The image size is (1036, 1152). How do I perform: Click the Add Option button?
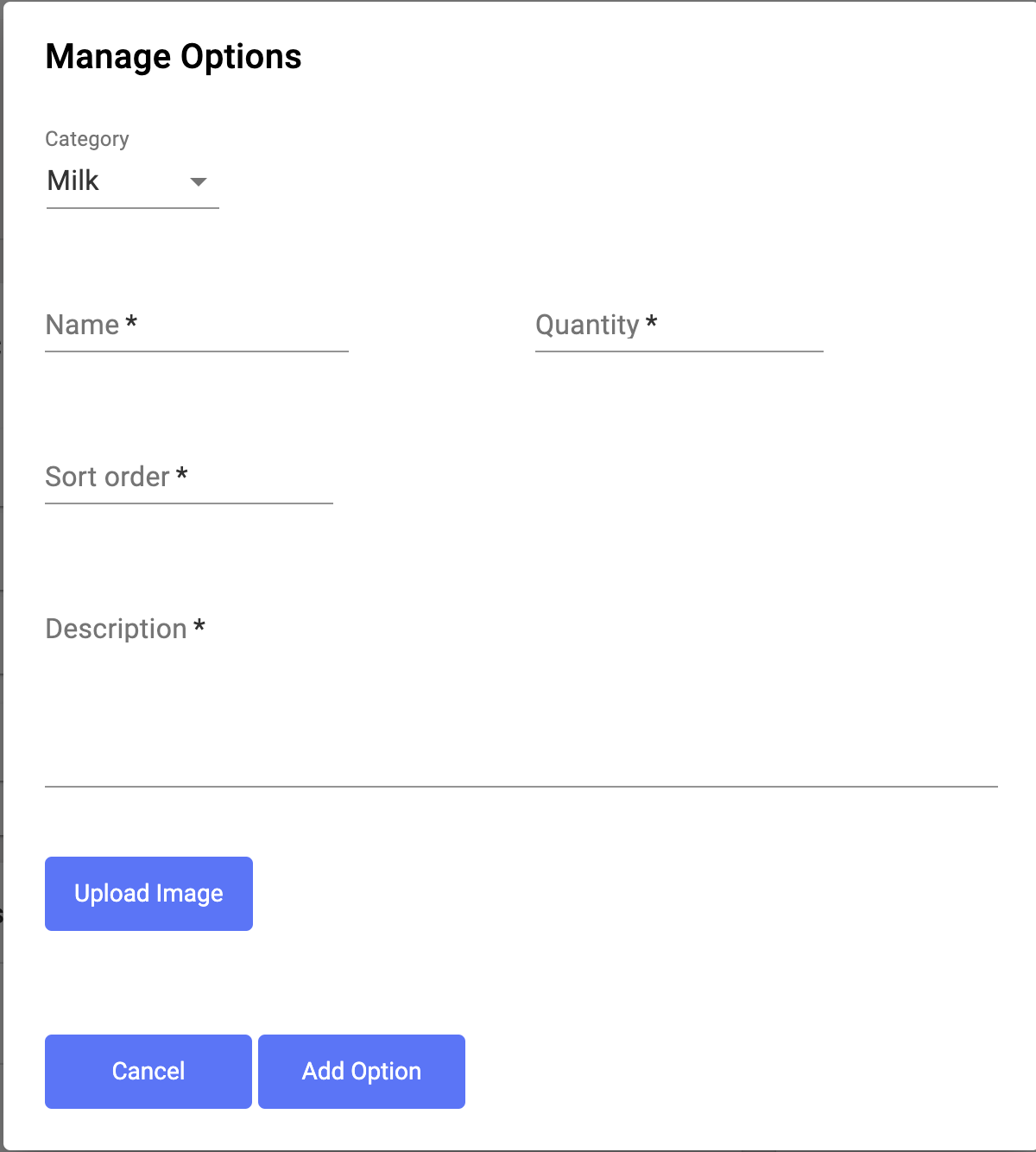(x=362, y=1071)
